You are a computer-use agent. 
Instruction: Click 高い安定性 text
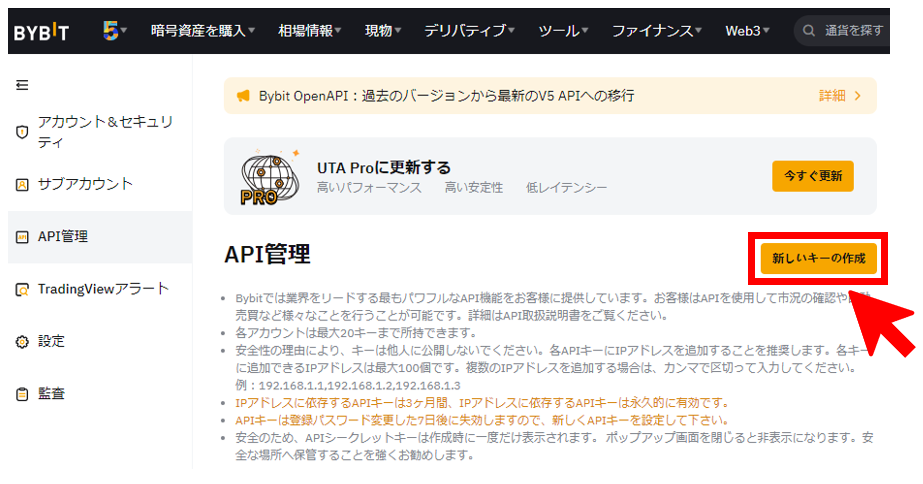(474, 188)
